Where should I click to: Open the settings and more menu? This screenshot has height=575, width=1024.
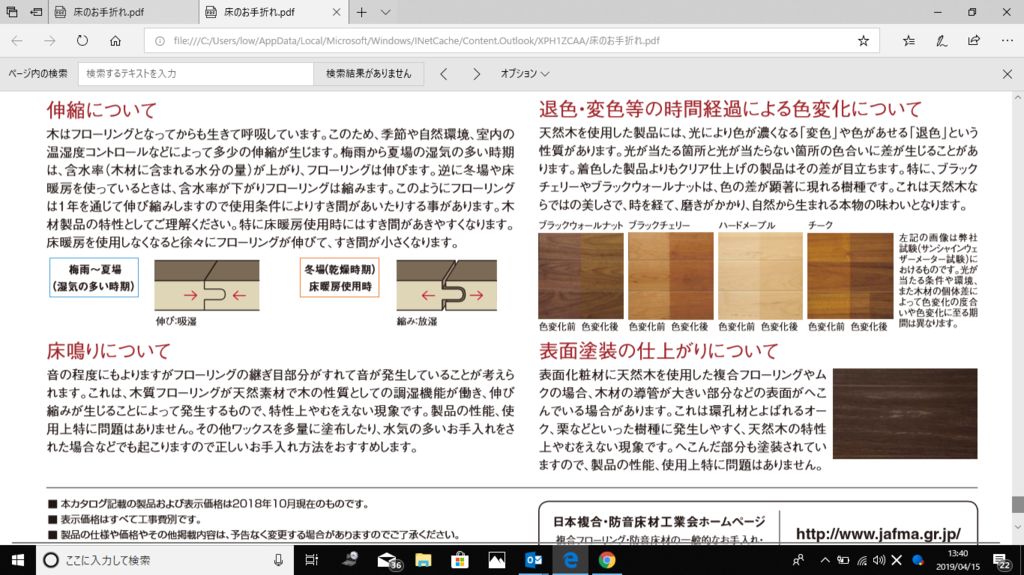pyautogui.click(x=1006, y=41)
